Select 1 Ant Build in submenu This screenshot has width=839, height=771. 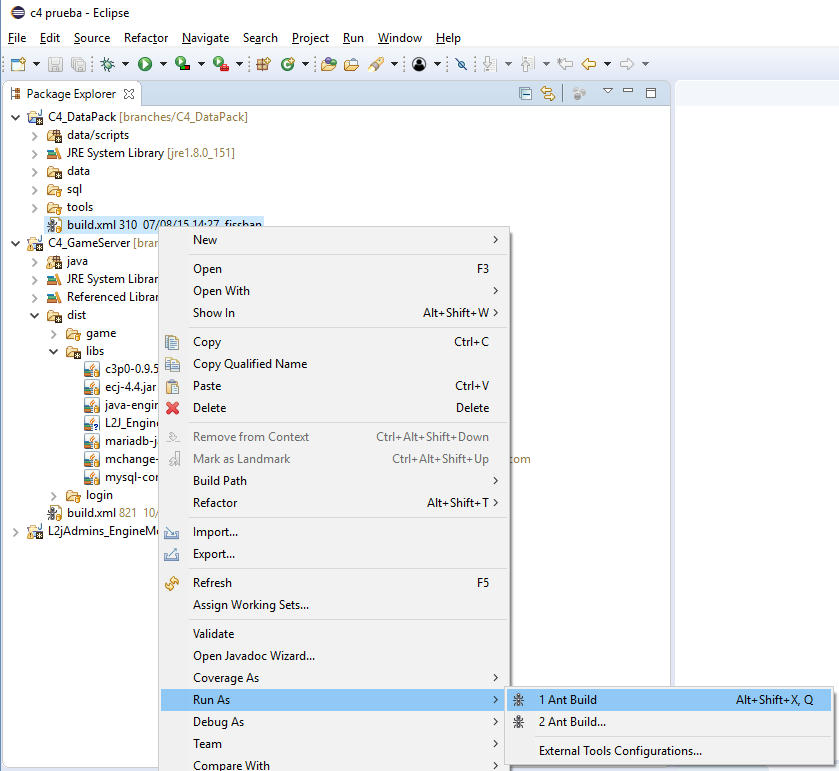click(668, 700)
